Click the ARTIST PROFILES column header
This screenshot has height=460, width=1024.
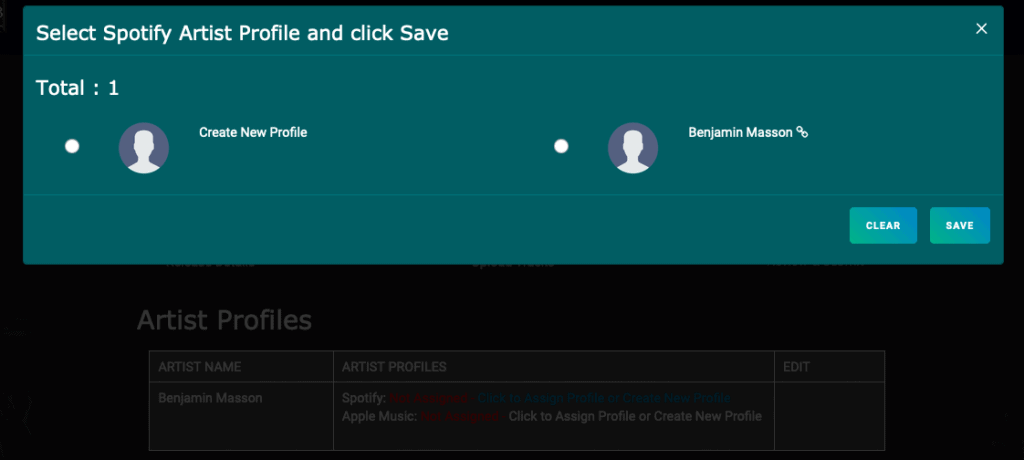point(394,367)
